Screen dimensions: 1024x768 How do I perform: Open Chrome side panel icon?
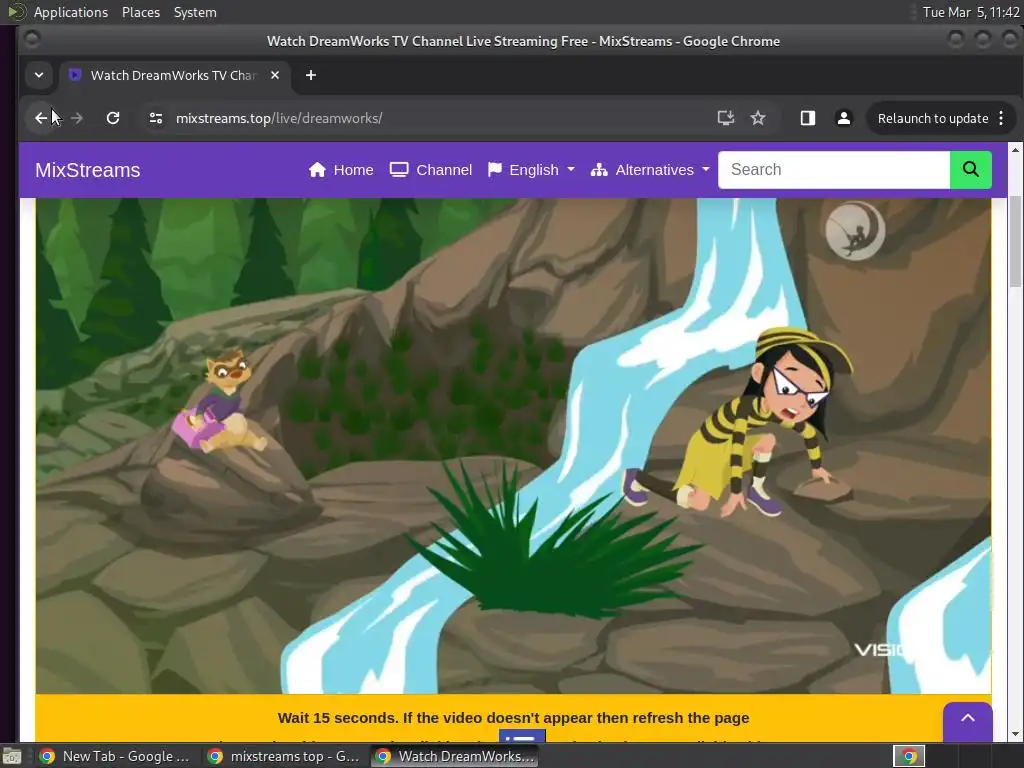808,118
